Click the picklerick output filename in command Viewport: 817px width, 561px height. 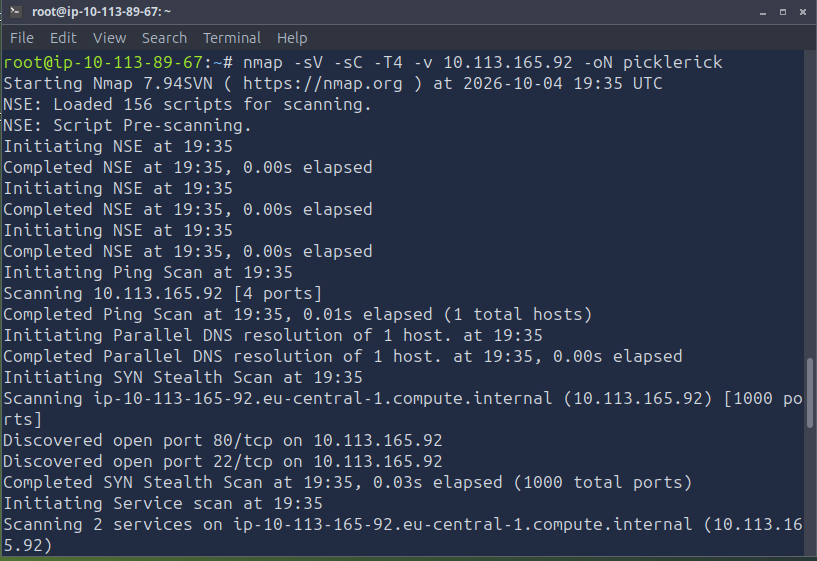[x=672, y=63]
